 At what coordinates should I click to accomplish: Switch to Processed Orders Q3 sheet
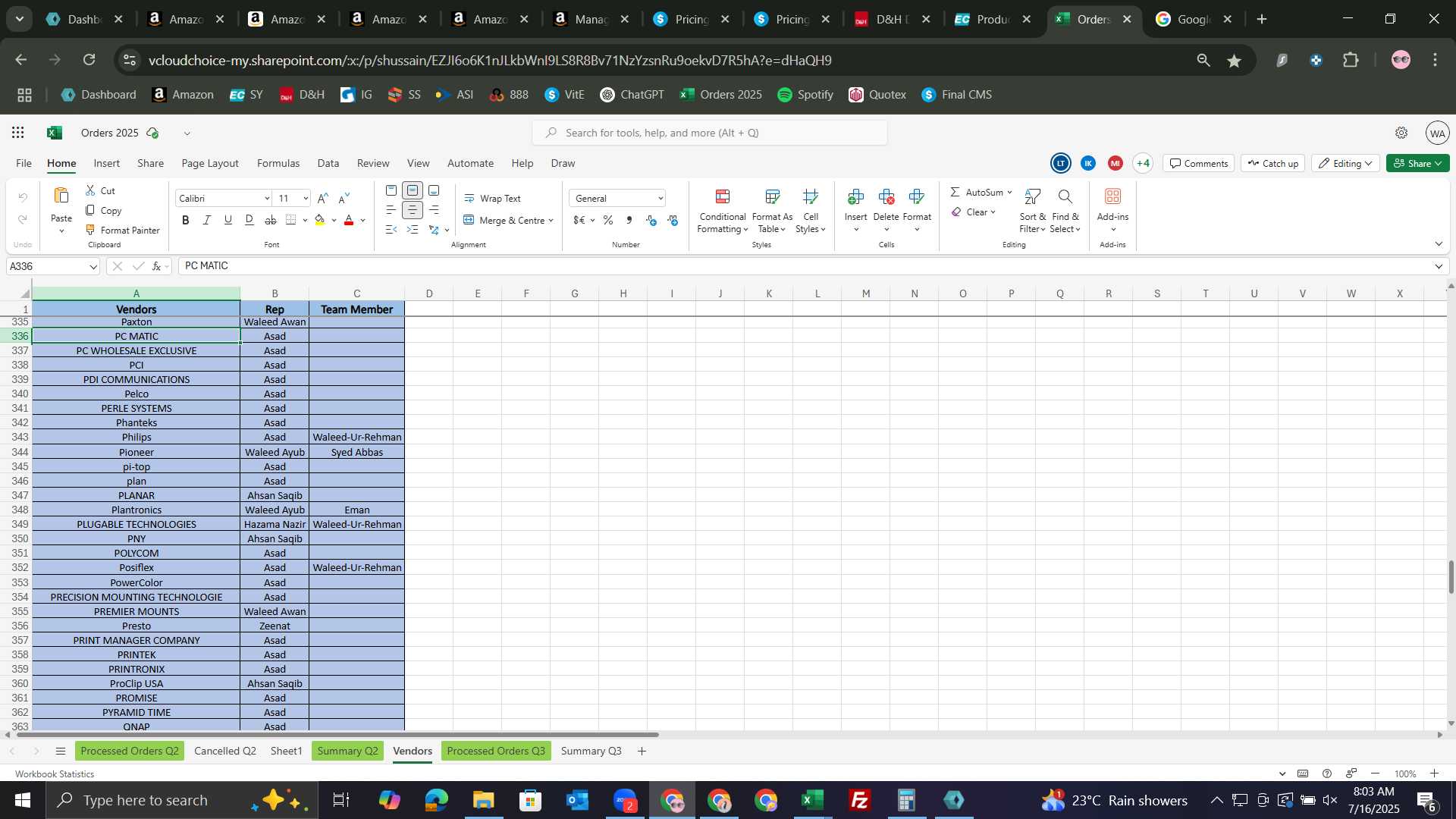(x=496, y=751)
